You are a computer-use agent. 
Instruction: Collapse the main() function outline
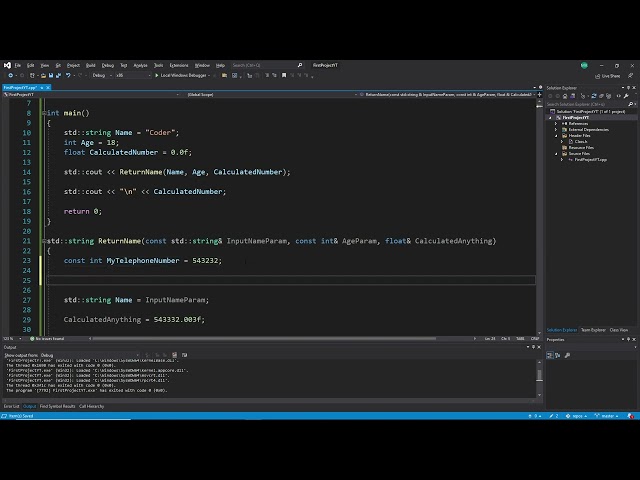pyautogui.click(x=44, y=113)
